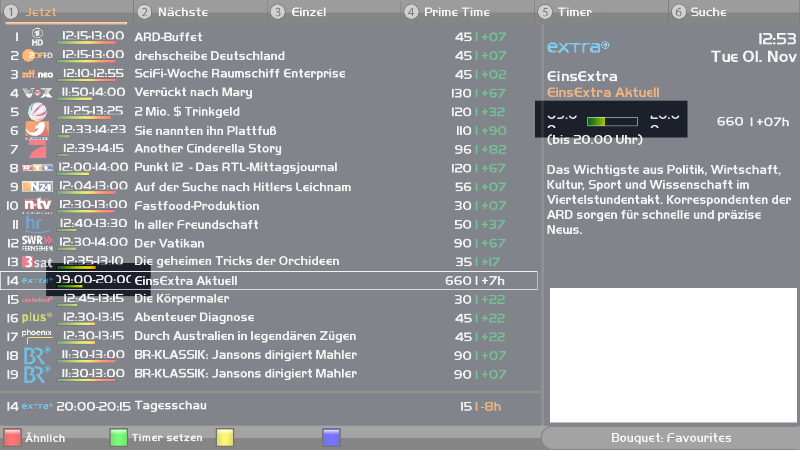Click the SWR Fernsehen channel logo
This screenshot has height=450, width=800.
click(37, 243)
